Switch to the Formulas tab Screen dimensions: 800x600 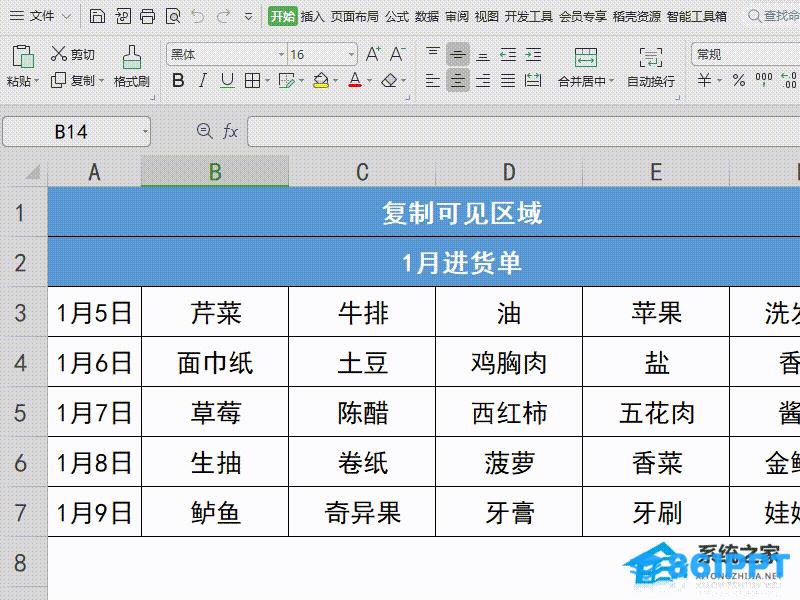pyautogui.click(x=396, y=16)
